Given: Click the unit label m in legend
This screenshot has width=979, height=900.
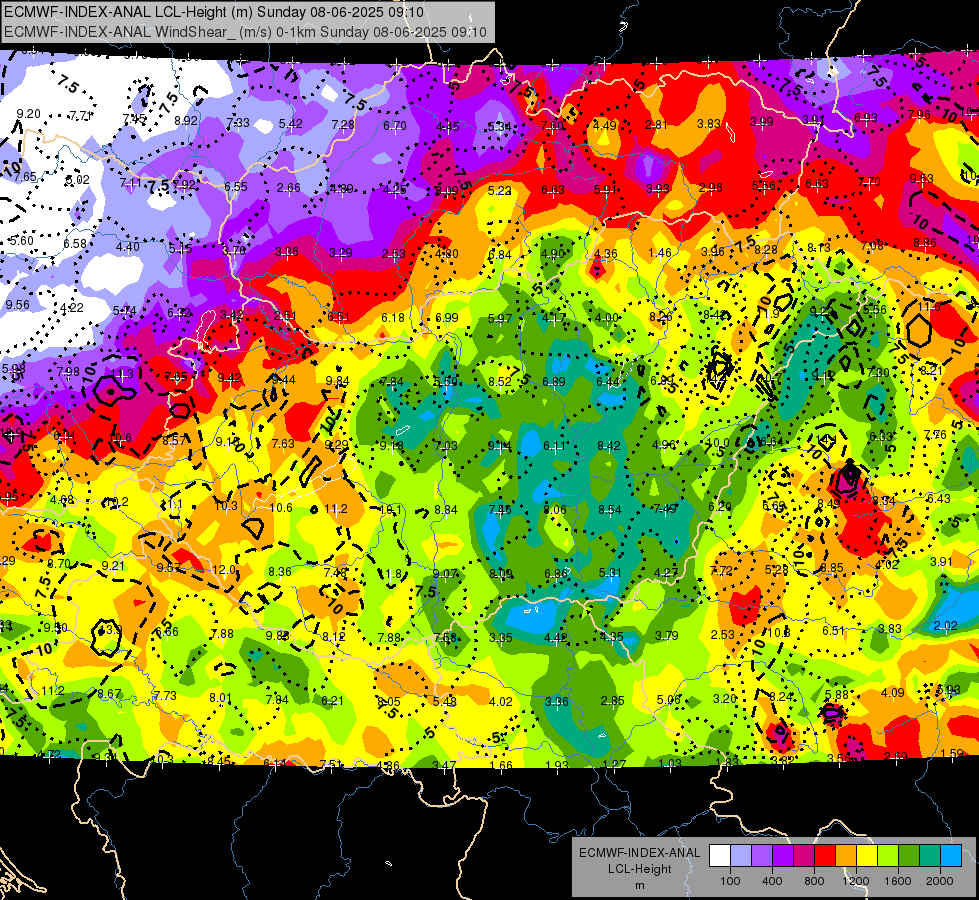Looking at the screenshot, I should coord(639,886).
